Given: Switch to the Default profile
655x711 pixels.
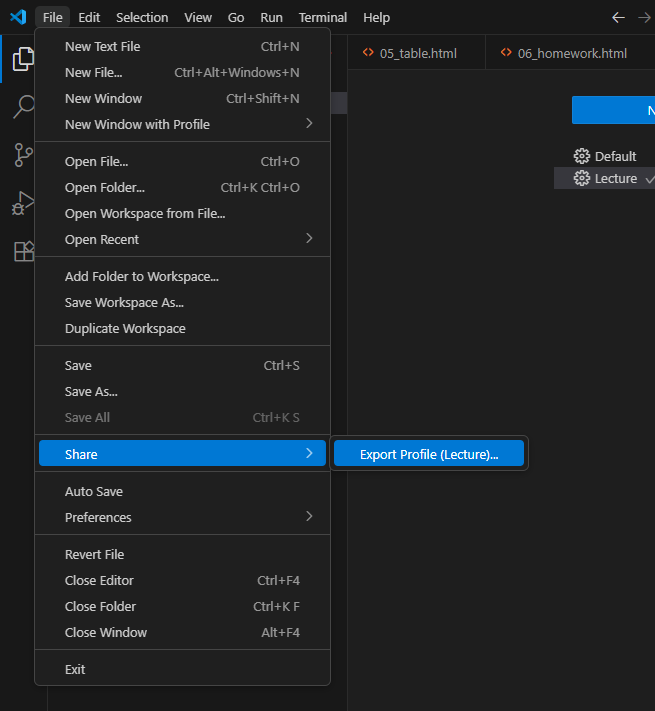Looking at the screenshot, I should (x=615, y=156).
